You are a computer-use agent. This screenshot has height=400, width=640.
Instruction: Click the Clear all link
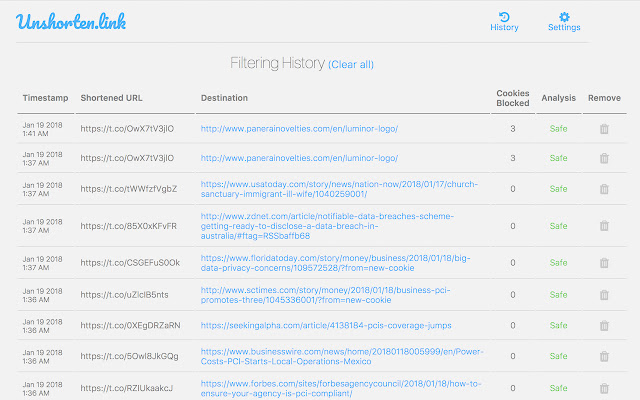click(x=351, y=65)
